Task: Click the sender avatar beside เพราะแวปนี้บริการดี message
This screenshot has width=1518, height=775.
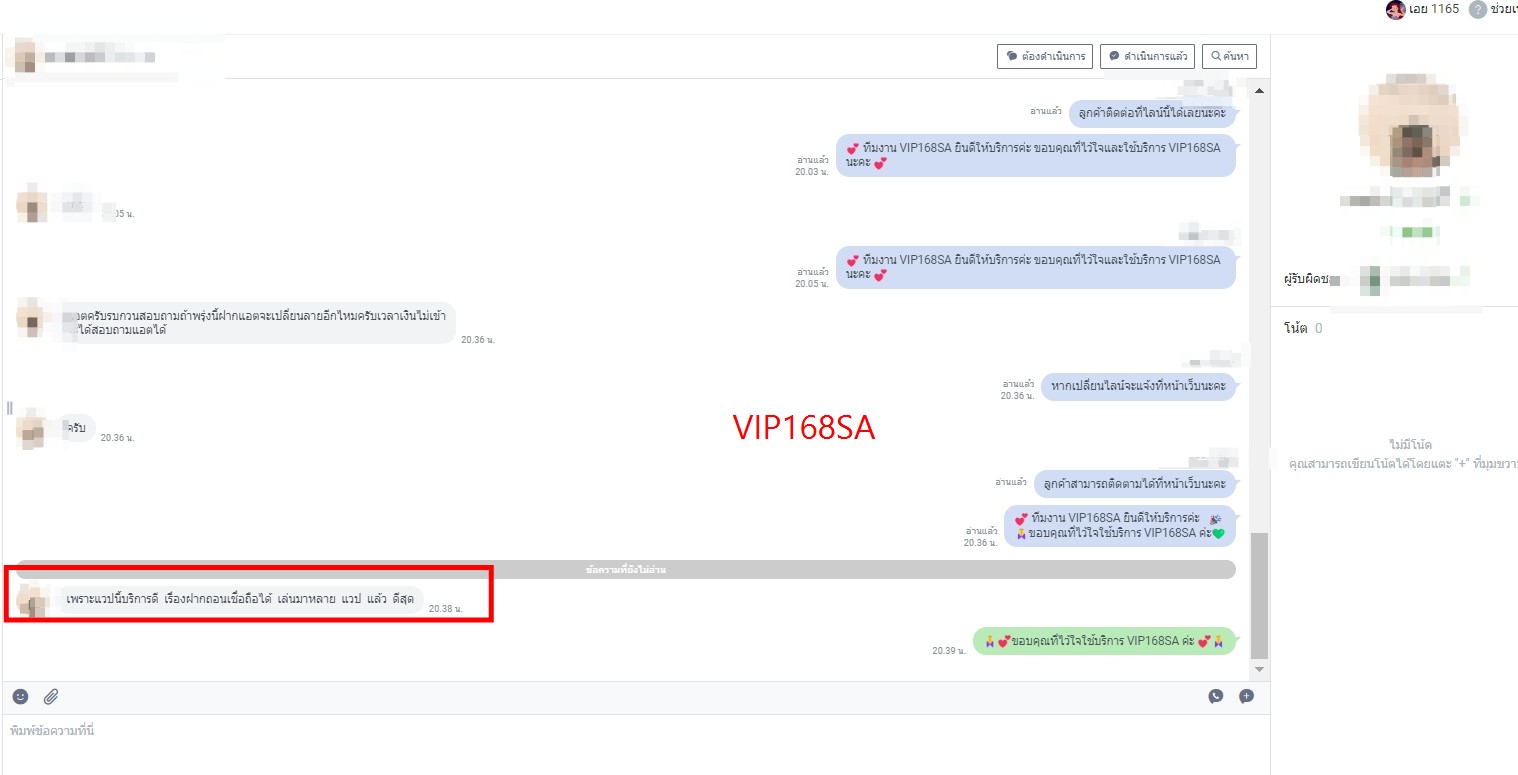Action: (33, 600)
